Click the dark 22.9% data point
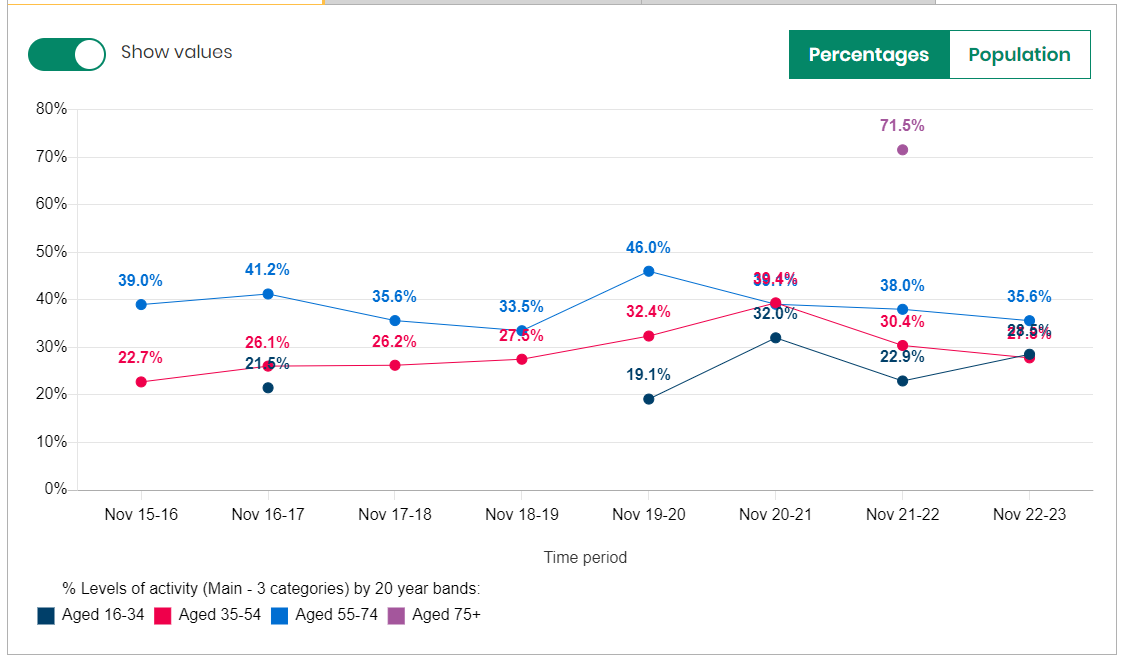Image resolution: width=1121 pixels, height=663 pixels. tap(902, 381)
